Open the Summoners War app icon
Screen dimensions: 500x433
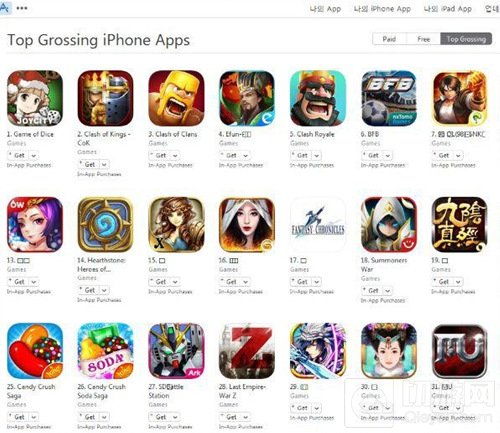coord(389,224)
